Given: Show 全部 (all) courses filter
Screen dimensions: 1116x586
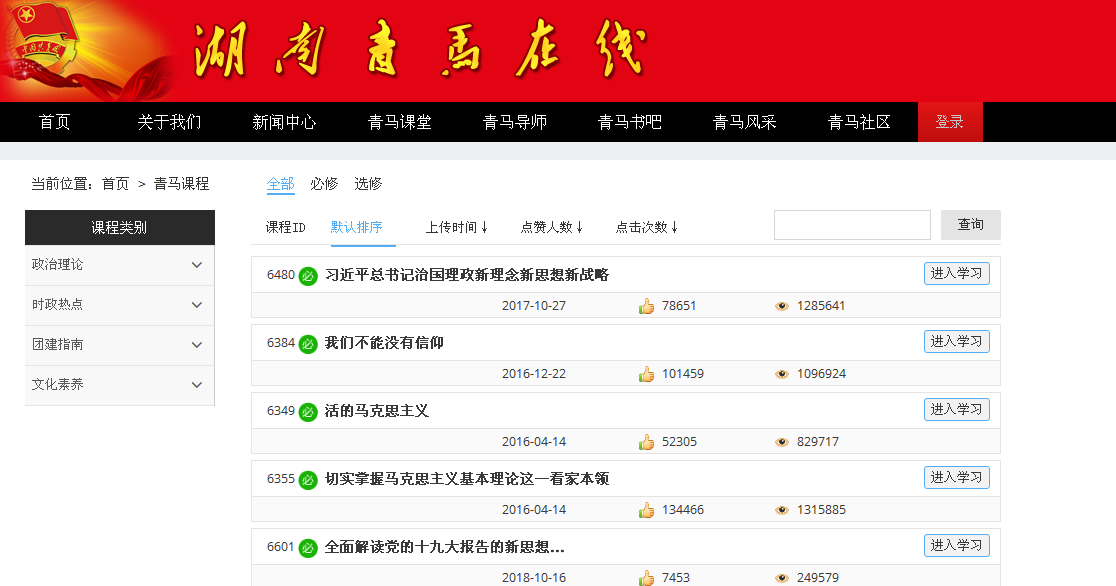Looking at the screenshot, I should tap(280, 184).
